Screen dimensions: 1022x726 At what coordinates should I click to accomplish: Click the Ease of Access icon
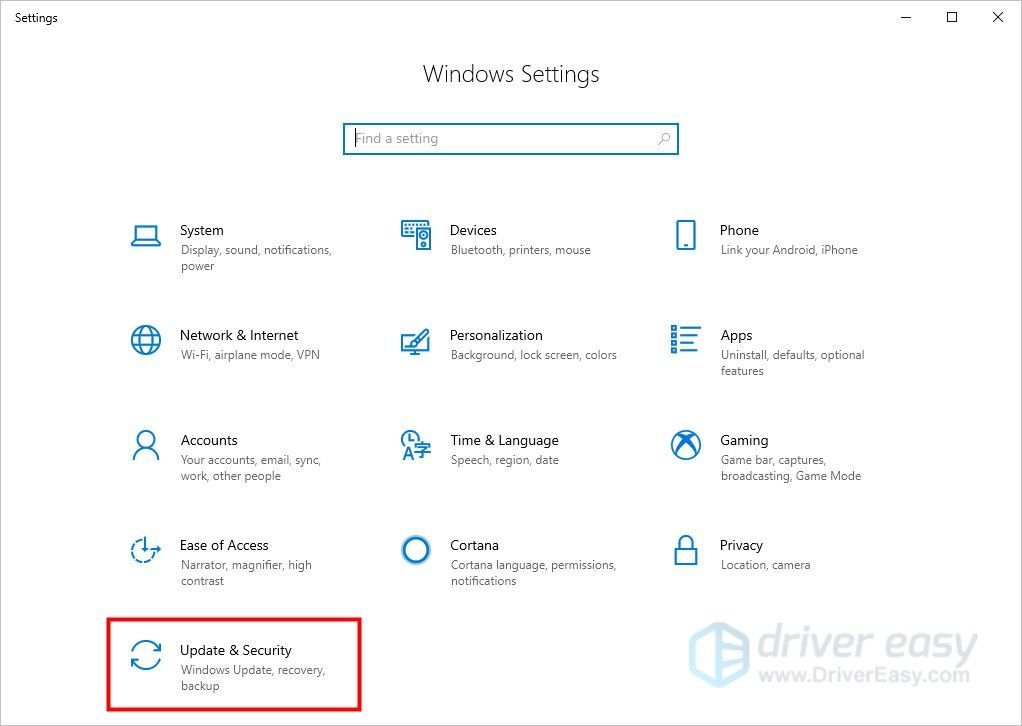145,550
